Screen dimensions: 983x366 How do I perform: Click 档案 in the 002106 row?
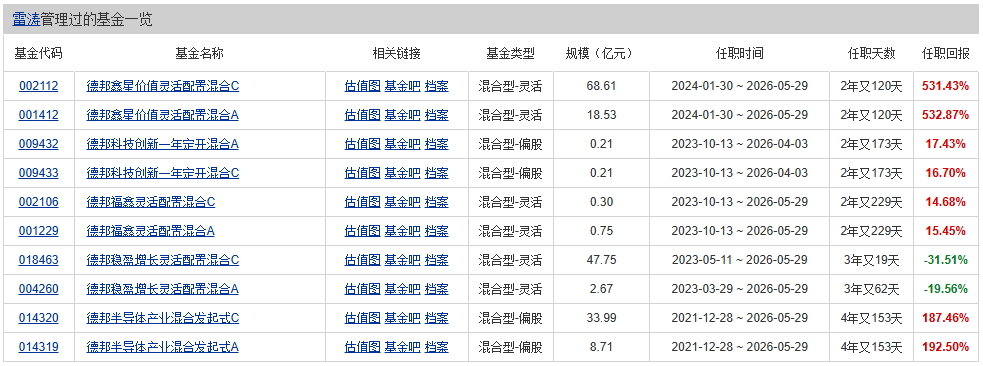(436, 202)
